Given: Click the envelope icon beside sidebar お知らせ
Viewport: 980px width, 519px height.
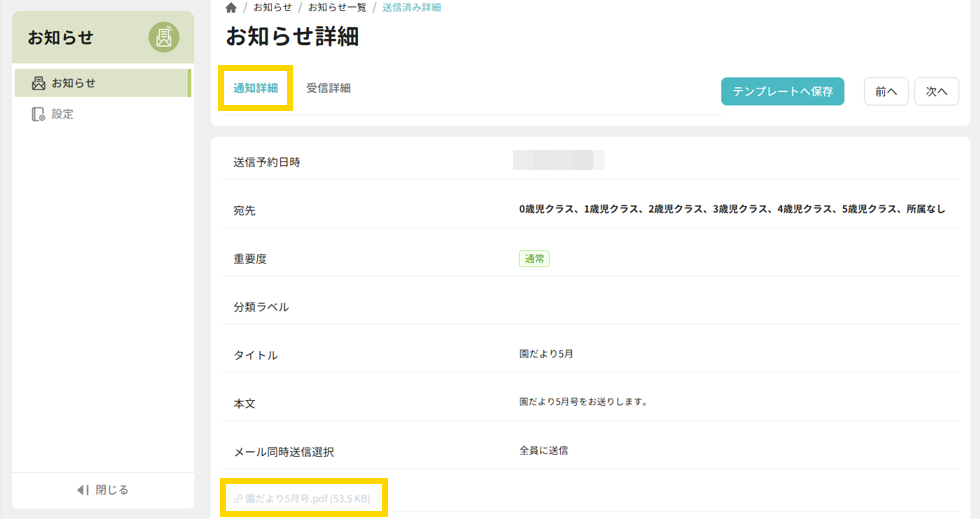Looking at the screenshot, I should [38, 83].
